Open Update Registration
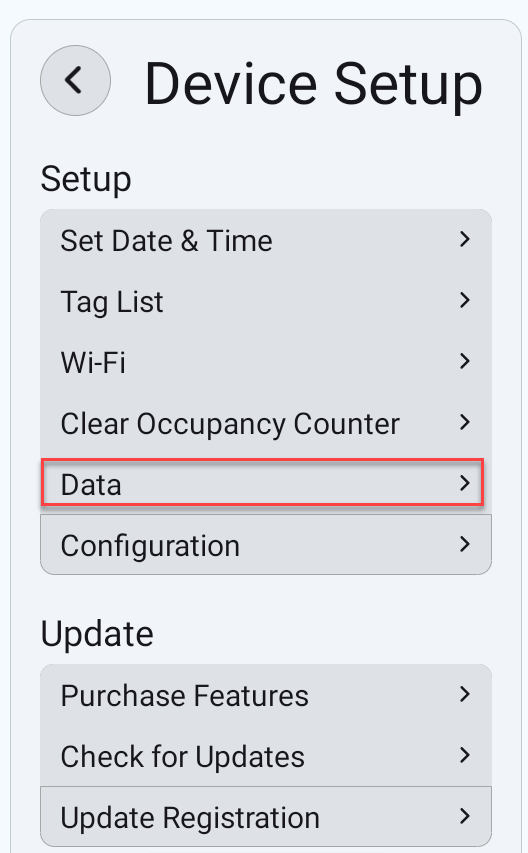This screenshot has width=528, height=853. point(266,817)
